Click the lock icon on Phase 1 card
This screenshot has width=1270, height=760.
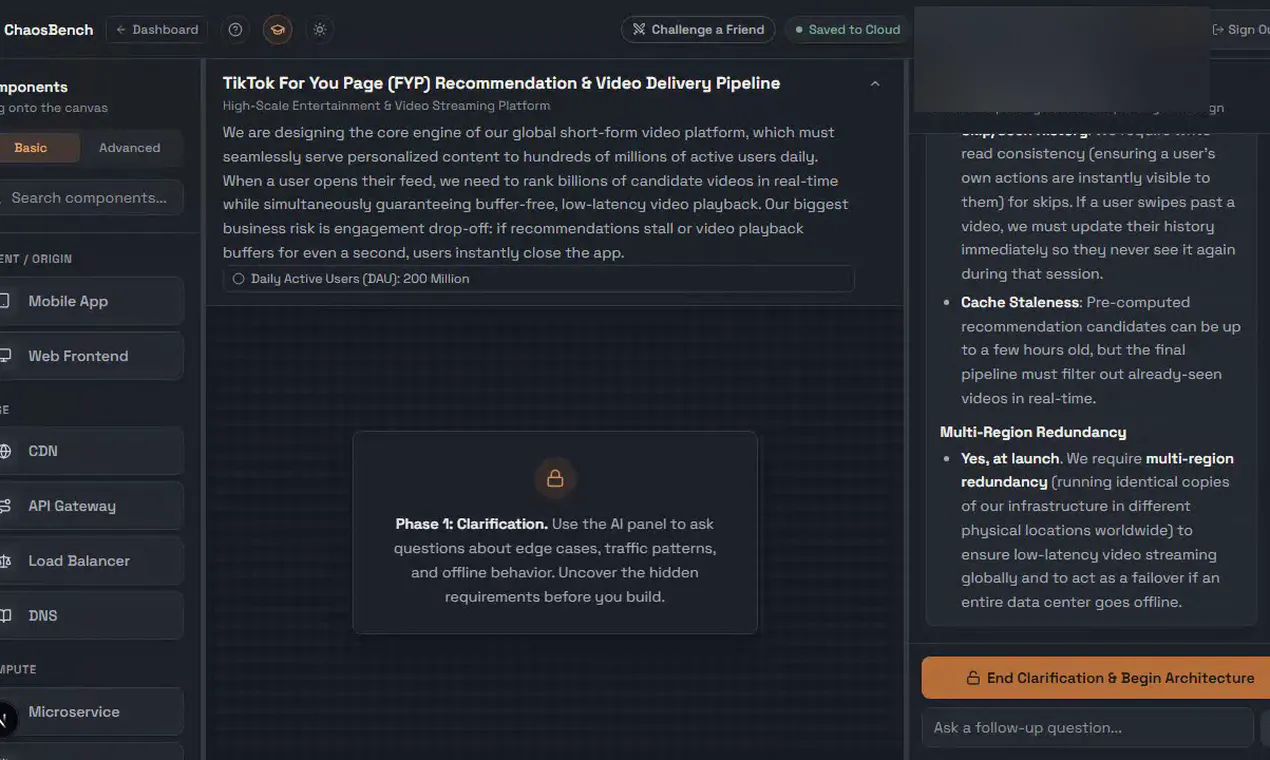click(555, 479)
